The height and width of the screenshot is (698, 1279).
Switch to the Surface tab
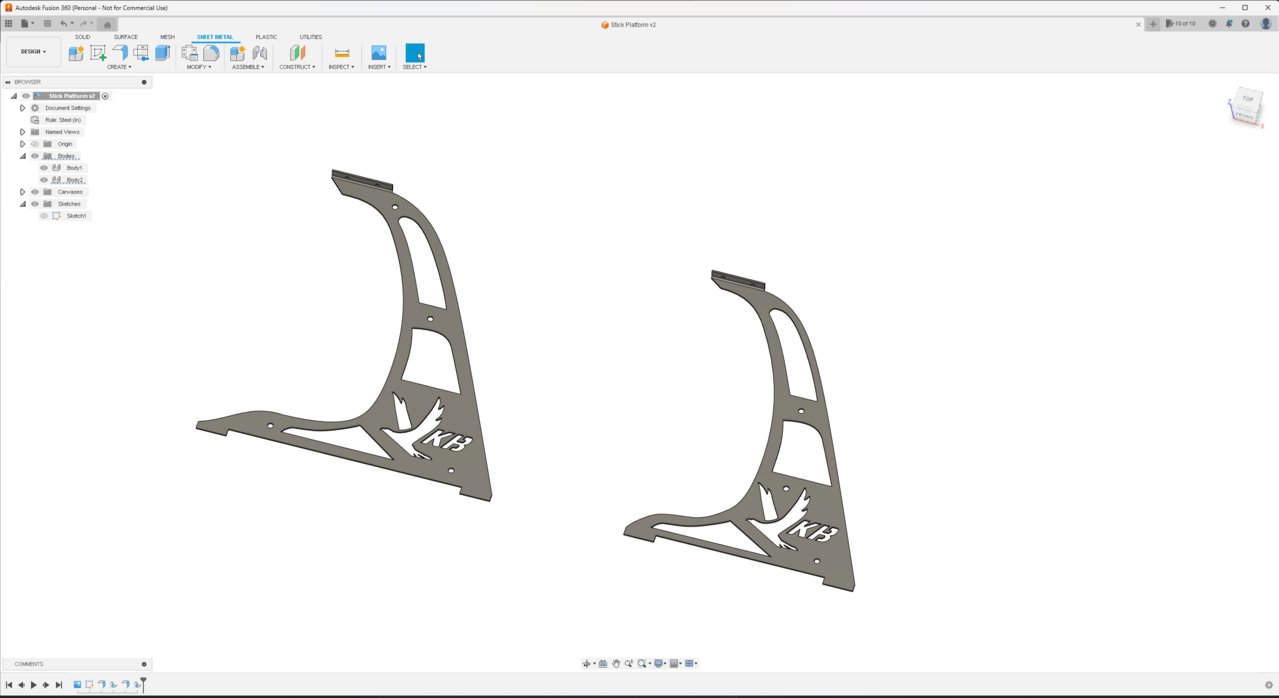pyautogui.click(x=126, y=37)
